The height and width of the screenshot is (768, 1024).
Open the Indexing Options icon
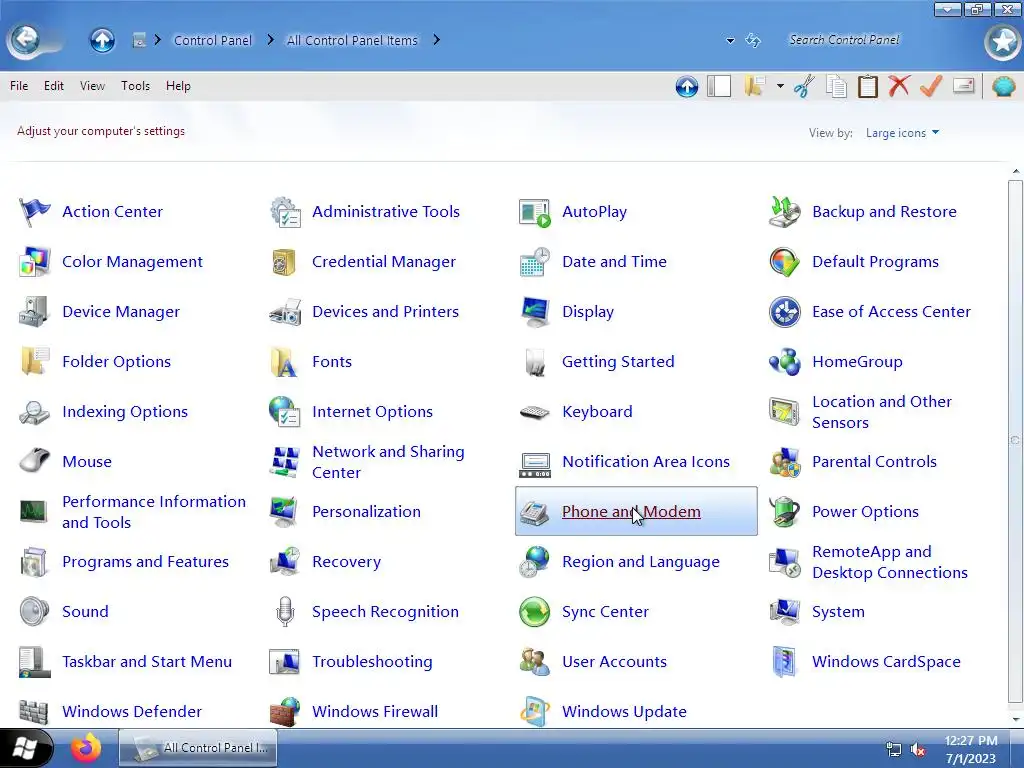pyautogui.click(x=35, y=412)
